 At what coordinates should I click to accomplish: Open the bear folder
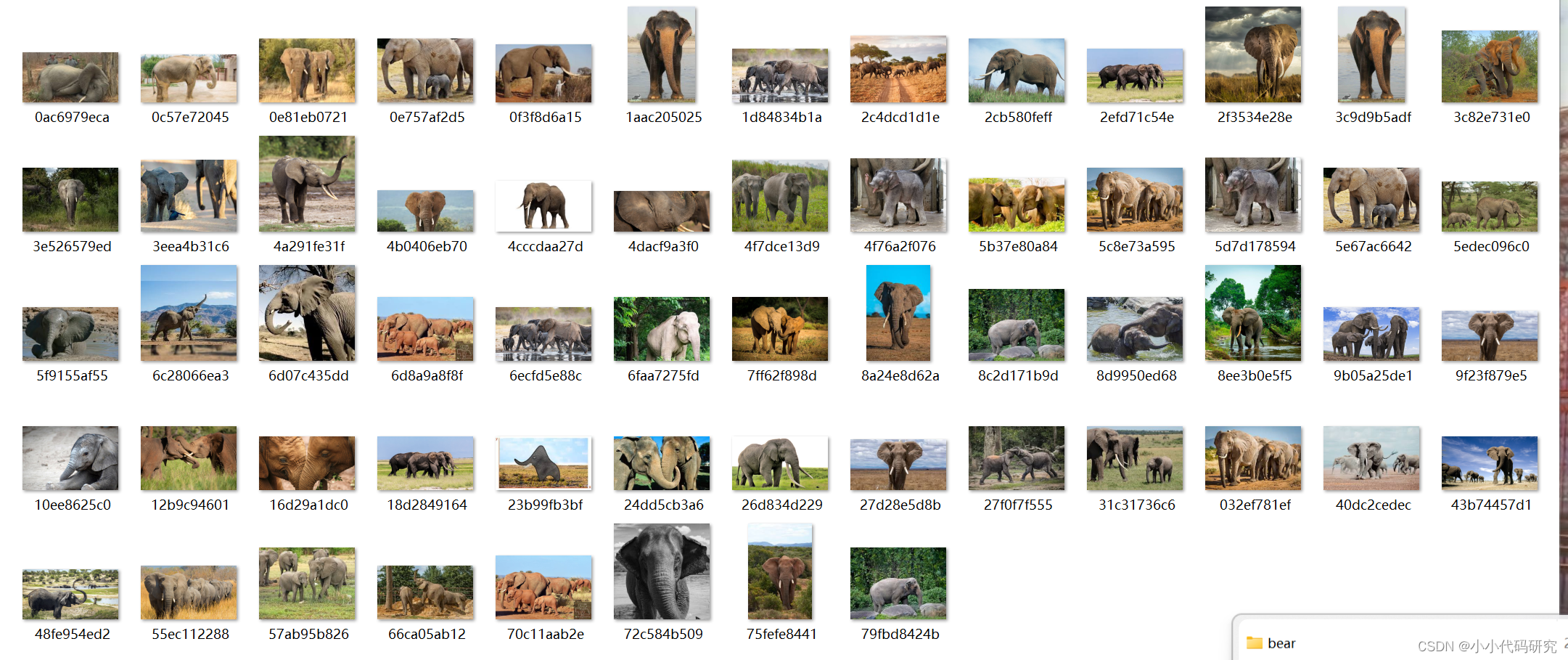(1270, 643)
